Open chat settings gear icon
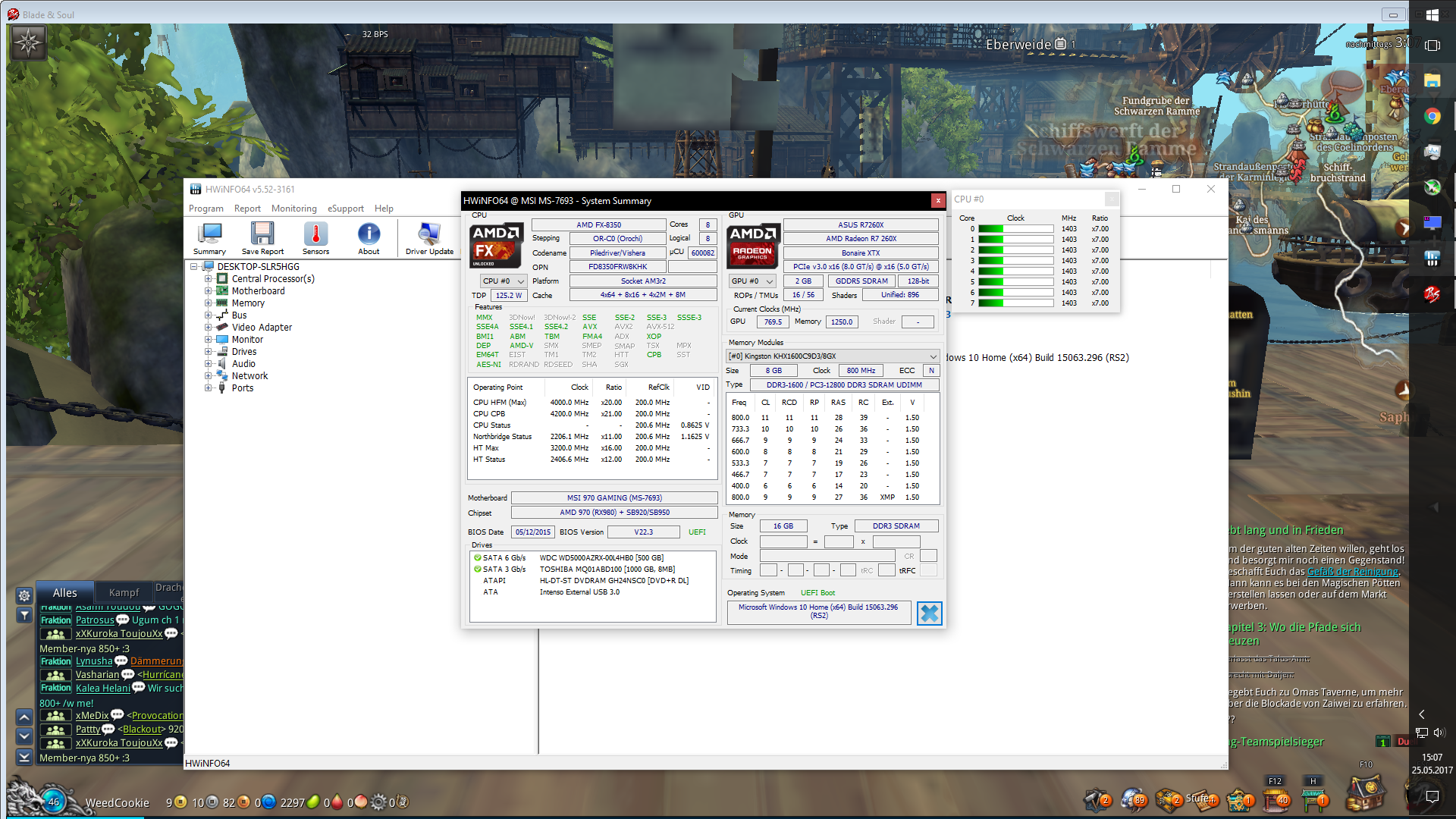This screenshot has height=819, width=1456. (x=24, y=595)
